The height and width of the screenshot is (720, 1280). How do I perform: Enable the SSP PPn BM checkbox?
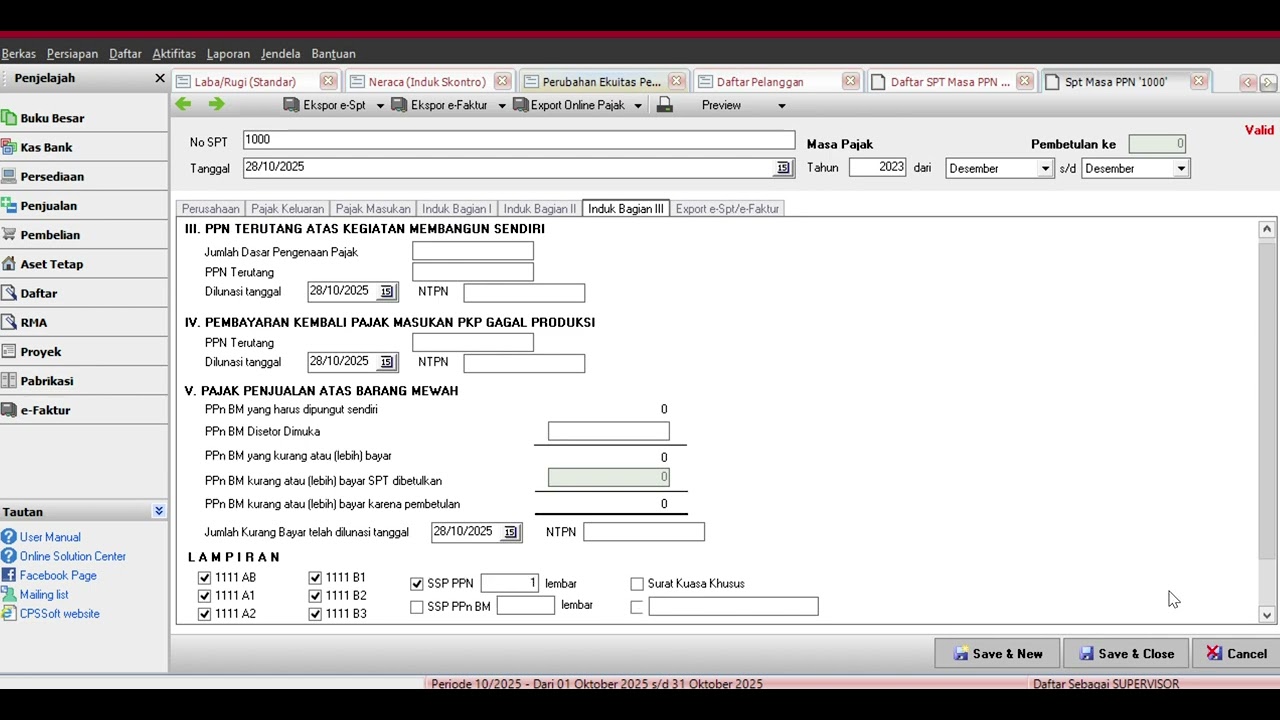point(417,607)
